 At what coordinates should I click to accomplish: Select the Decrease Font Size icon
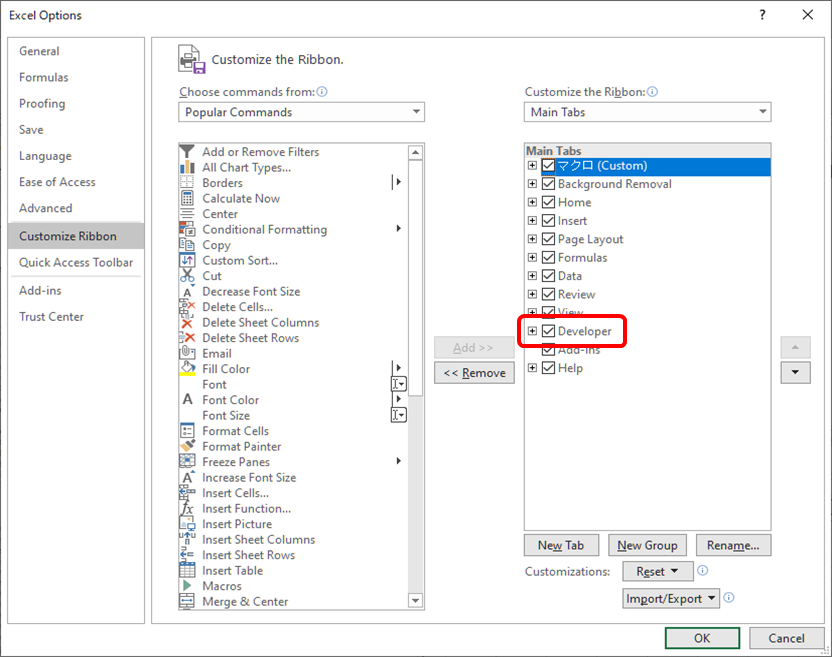tap(187, 291)
